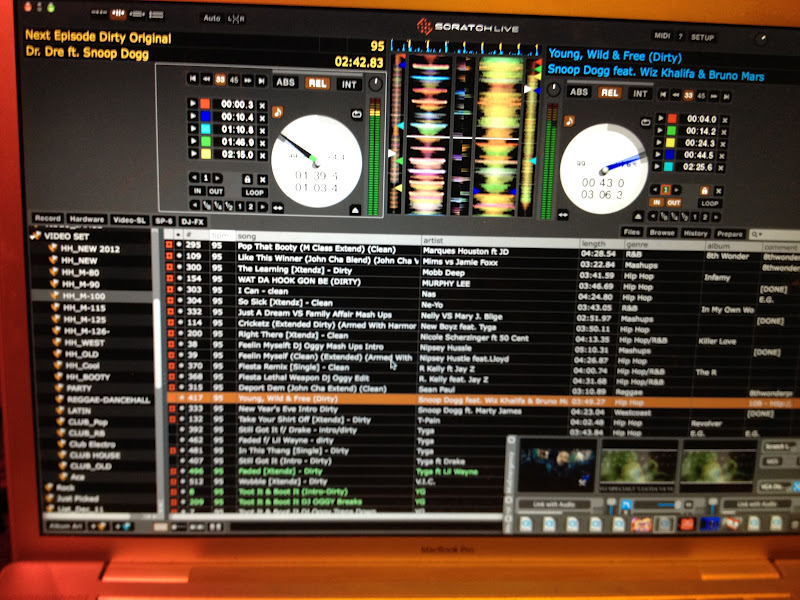Delete right deck cue point at 02:25.6
This screenshot has height=600, width=800.
coord(720,168)
